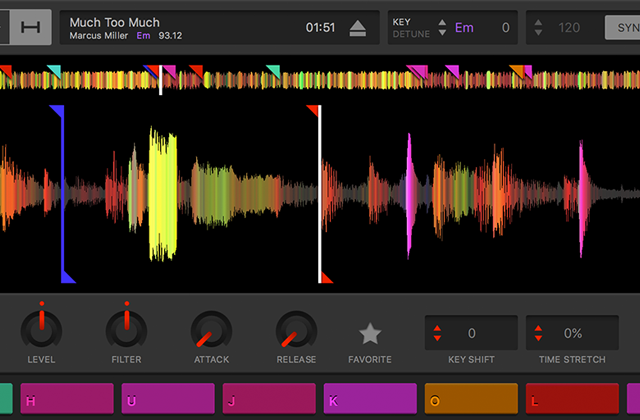This screenshot has width=640, height=420.
Task: Click the FILTER knob
Action: point(127,330)
